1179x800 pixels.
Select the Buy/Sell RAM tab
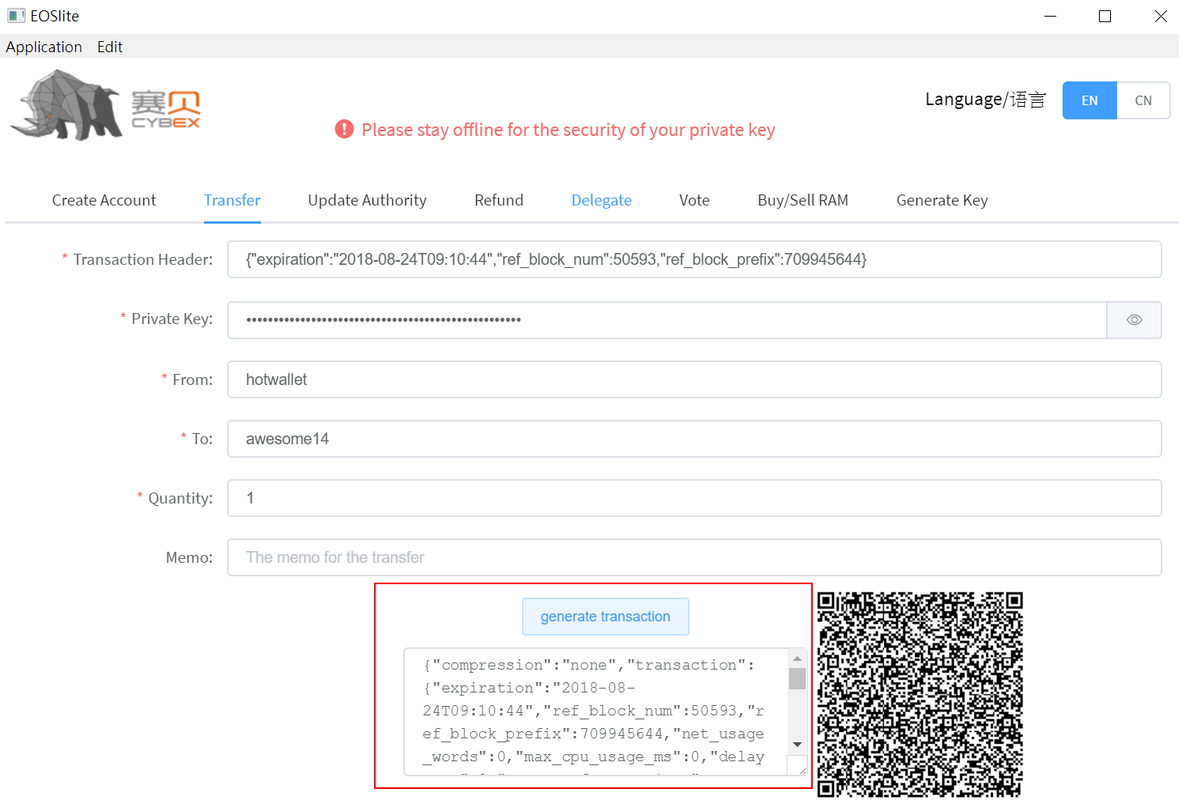click(803, 200)
